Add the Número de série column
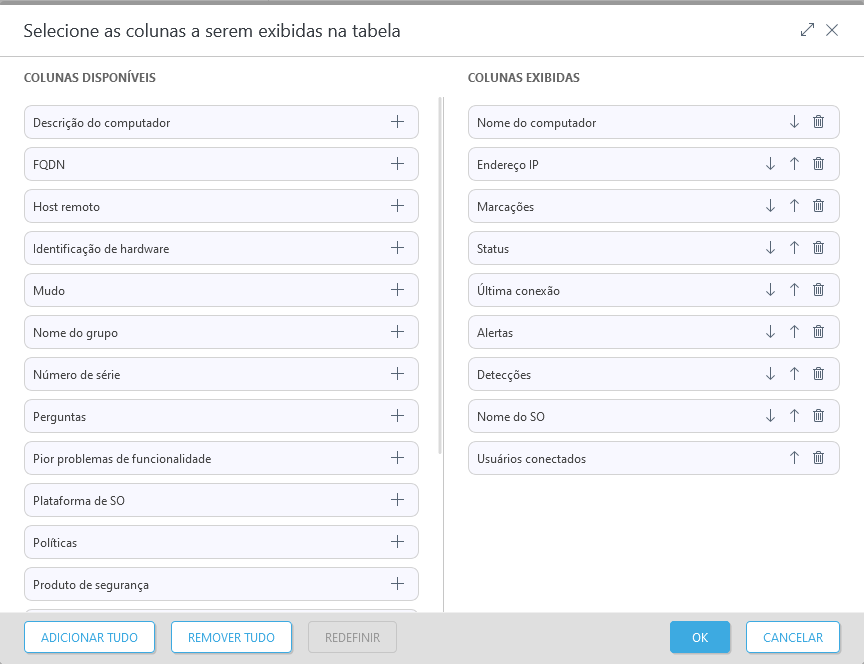 [397, 374]
